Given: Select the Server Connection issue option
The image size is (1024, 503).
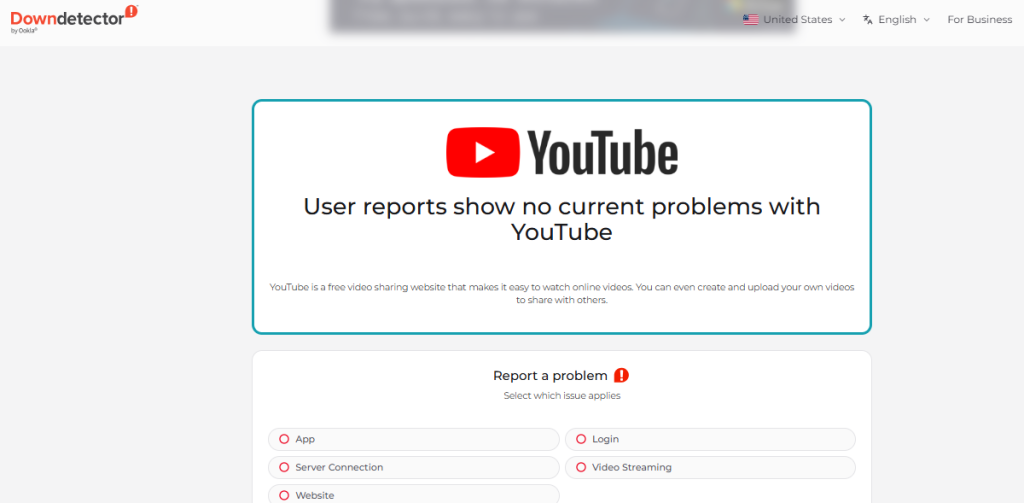Looking at the screenshot, I should click(414, 468).
